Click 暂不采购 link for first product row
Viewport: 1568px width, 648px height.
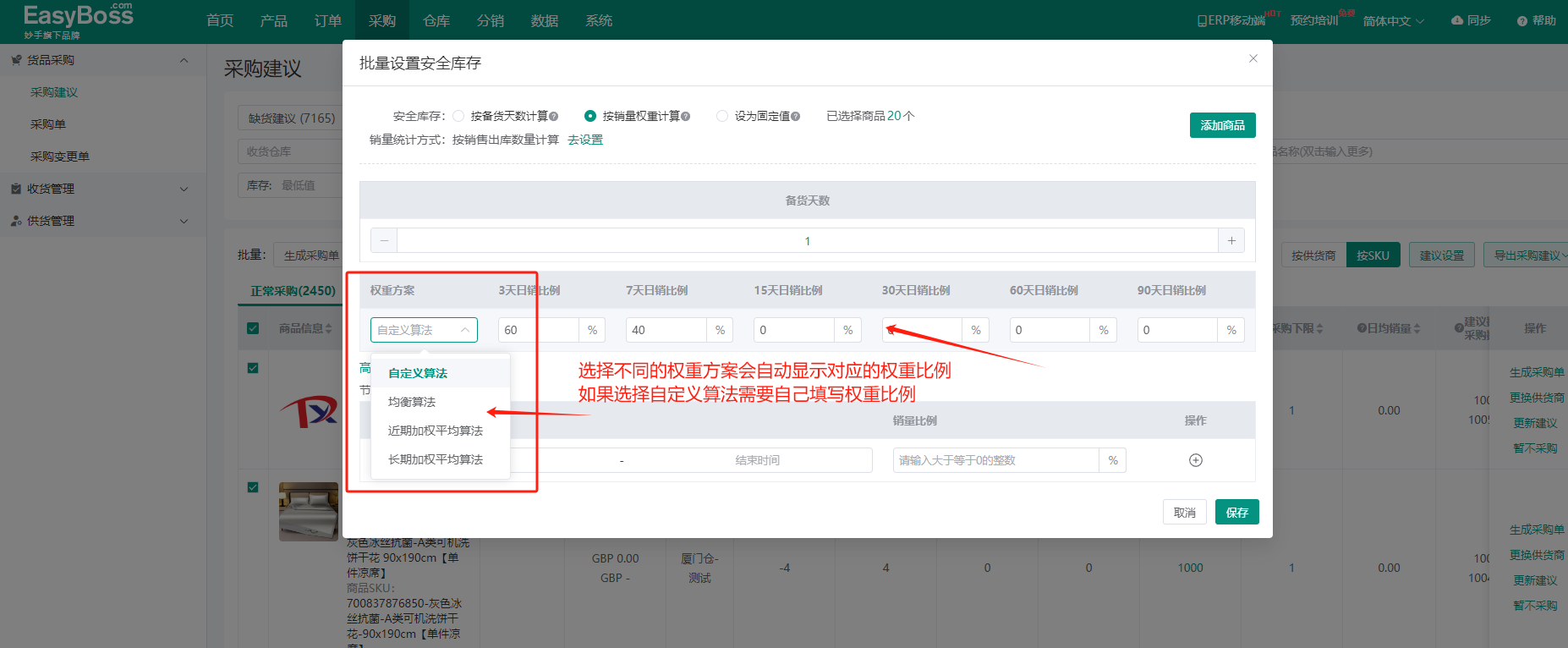point(1535,448)
